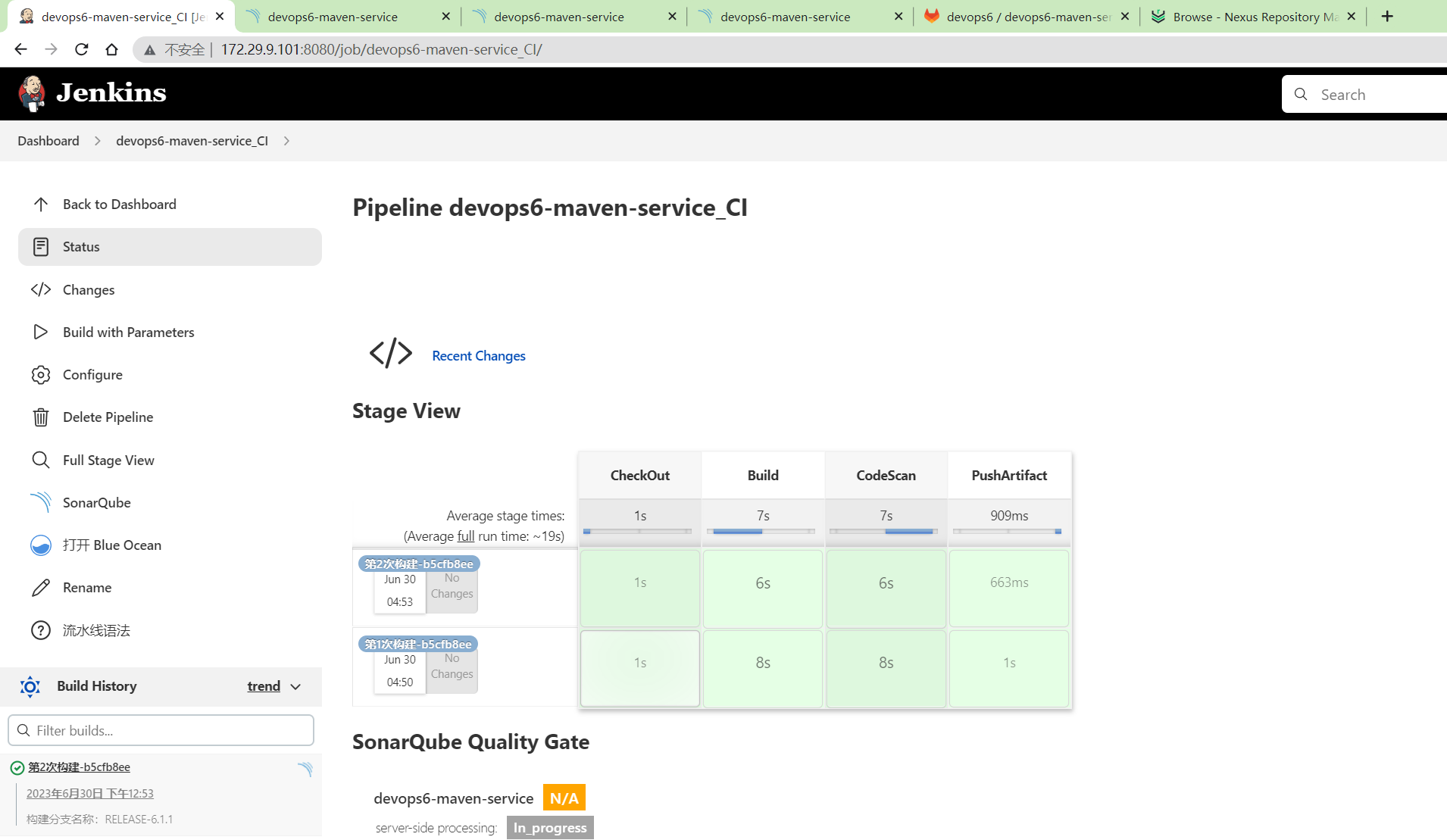Click the browser address bar URL
Viewport: 1447px width, 840px height.
pos(381,50)
